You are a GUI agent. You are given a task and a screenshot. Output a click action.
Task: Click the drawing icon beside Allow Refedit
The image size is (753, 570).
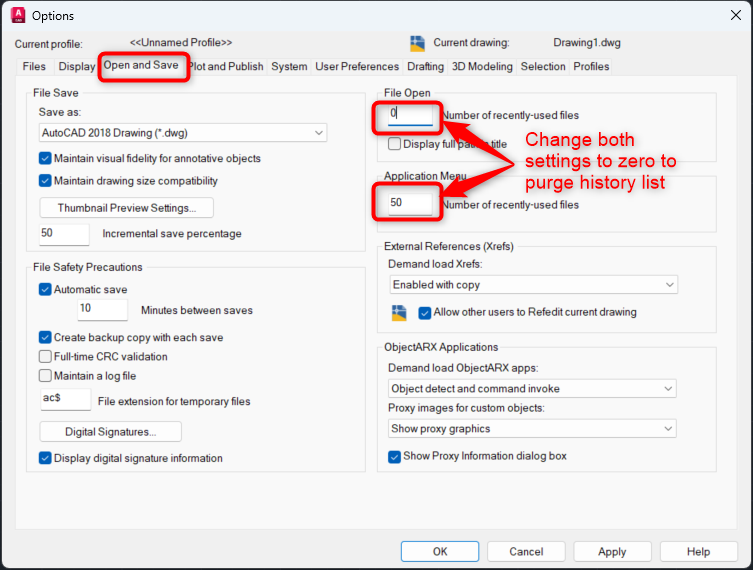click(x=399, y=313)
